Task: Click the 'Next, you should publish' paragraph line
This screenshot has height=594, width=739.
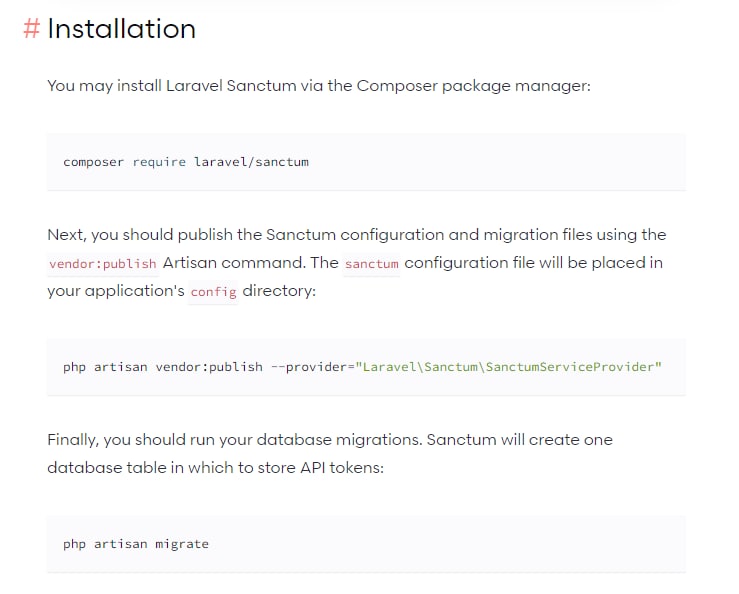Action: pyautogui.click(x=357, y=235)
